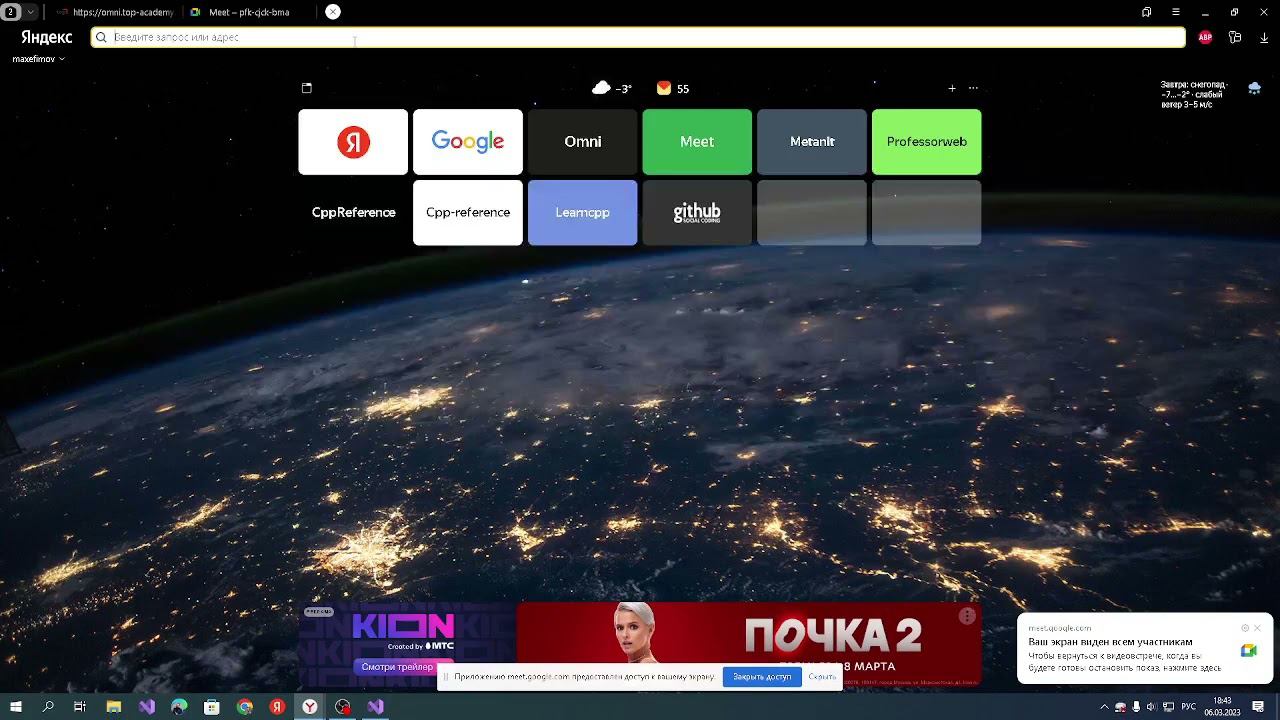The image size is (1280, 720).
Task: Open the black CppReference tile
Action: pyautogui.click(x=353, y=212)
